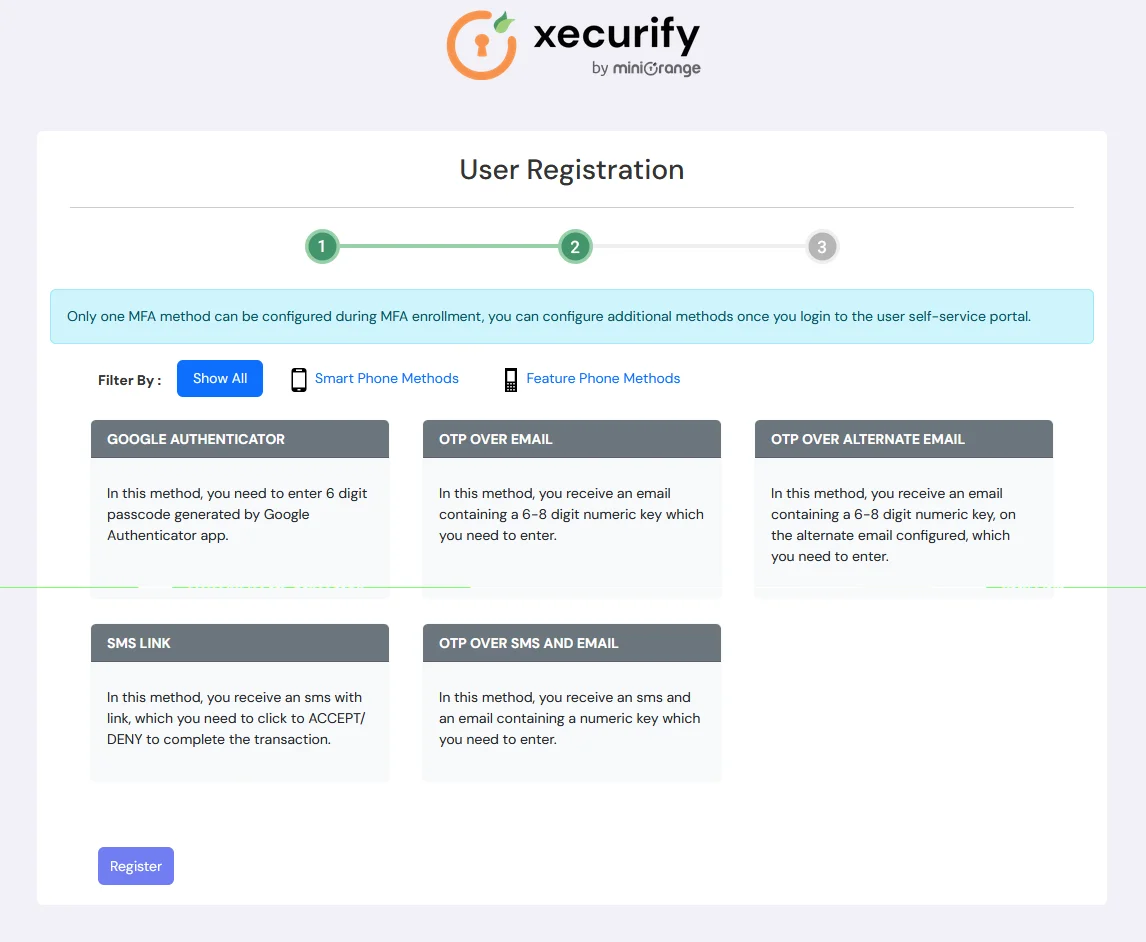Open the Feature Phone Methods filter
This screenshot has width=1146, height=942.
(x=602, y=378)
